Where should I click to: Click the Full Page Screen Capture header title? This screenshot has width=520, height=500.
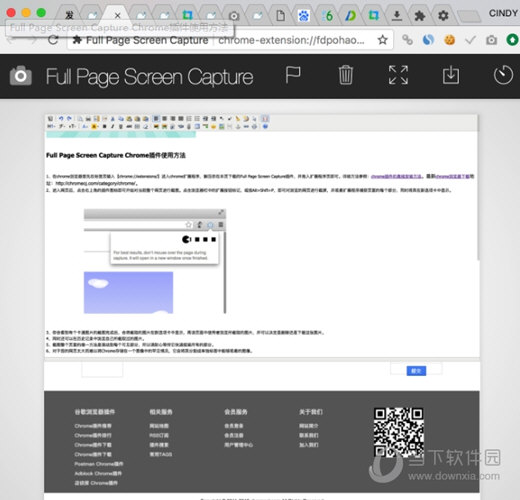click(x=149, y=77)
